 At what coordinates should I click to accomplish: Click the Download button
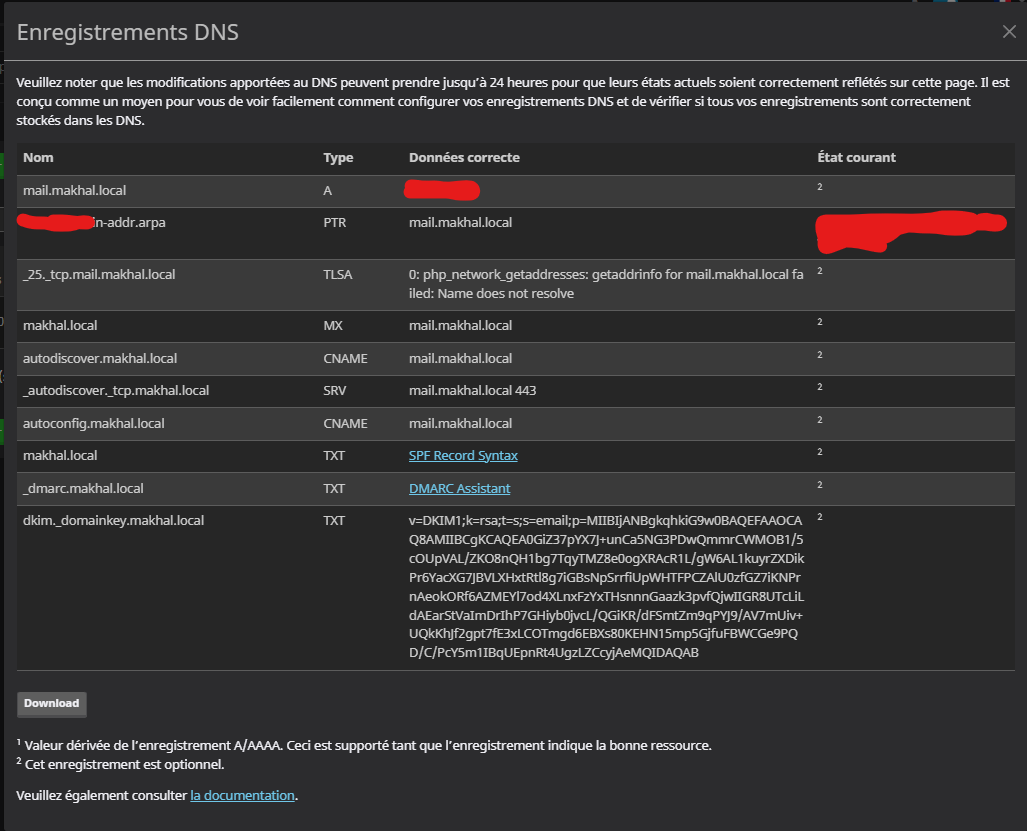coord(52,704)
